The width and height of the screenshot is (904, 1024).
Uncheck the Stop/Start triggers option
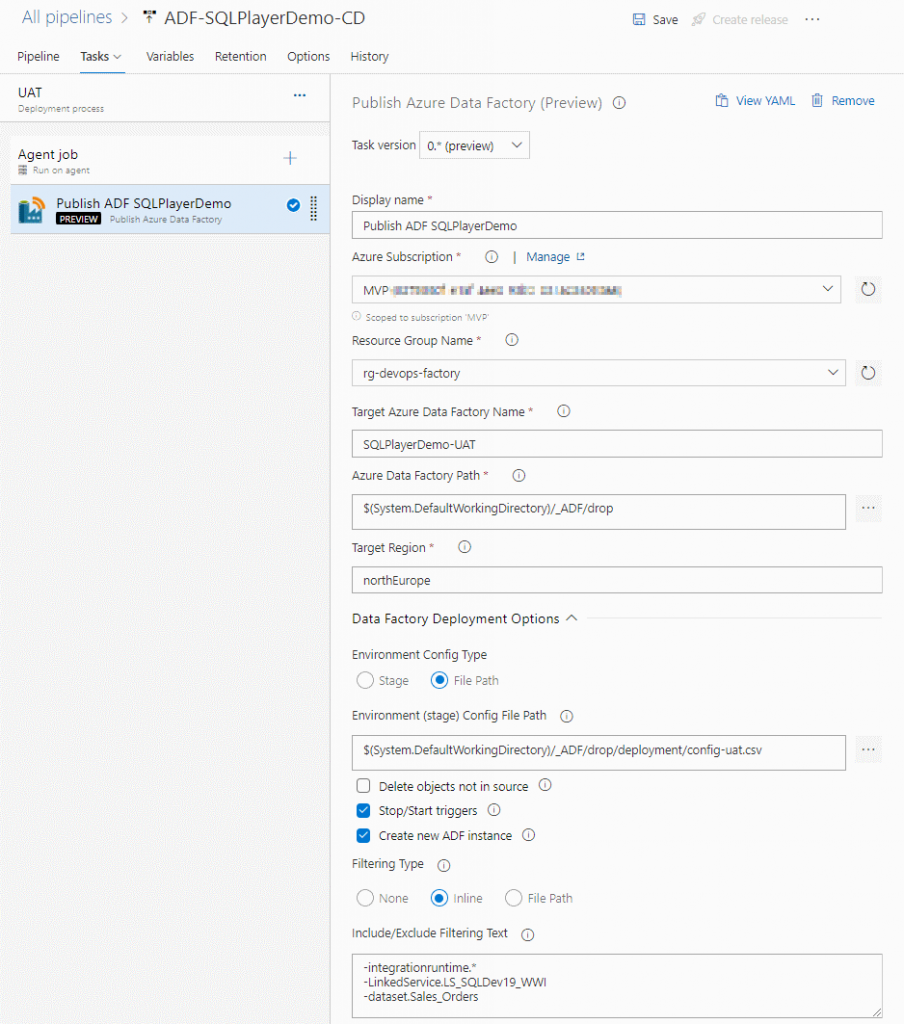click(363, 810)
